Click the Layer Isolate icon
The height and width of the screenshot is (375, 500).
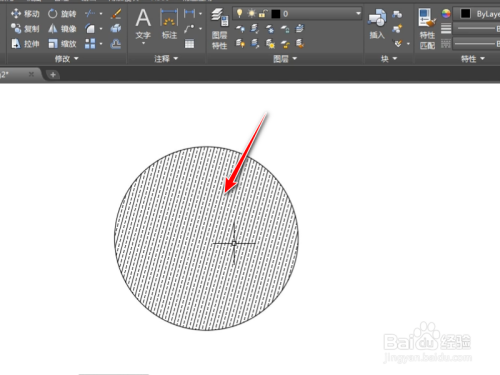pos(255,29)
